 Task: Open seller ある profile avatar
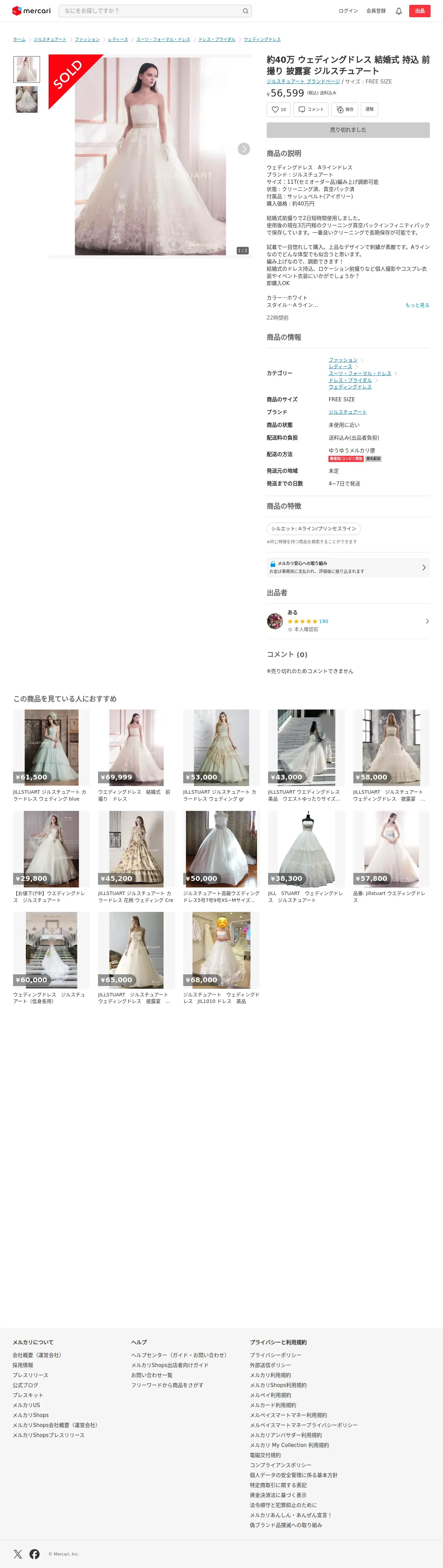coord(275,621)
